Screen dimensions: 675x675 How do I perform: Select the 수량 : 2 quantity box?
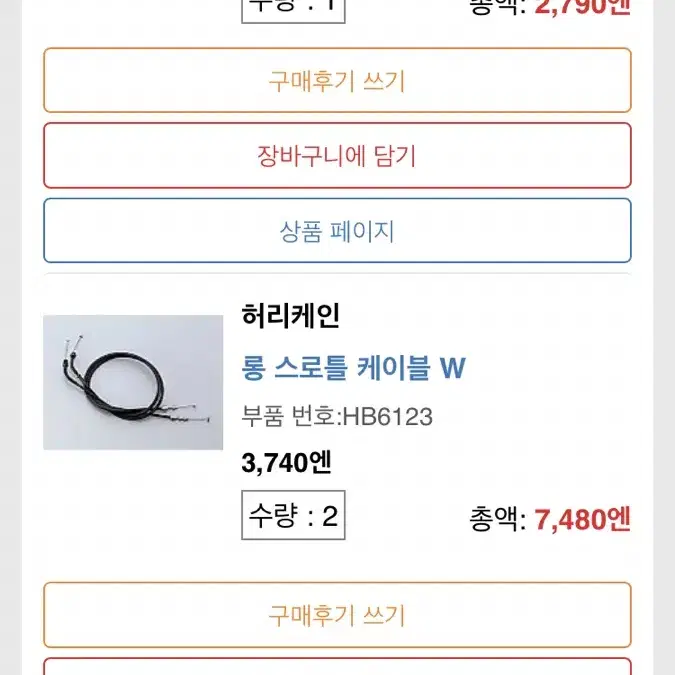[x=293, y=515]
